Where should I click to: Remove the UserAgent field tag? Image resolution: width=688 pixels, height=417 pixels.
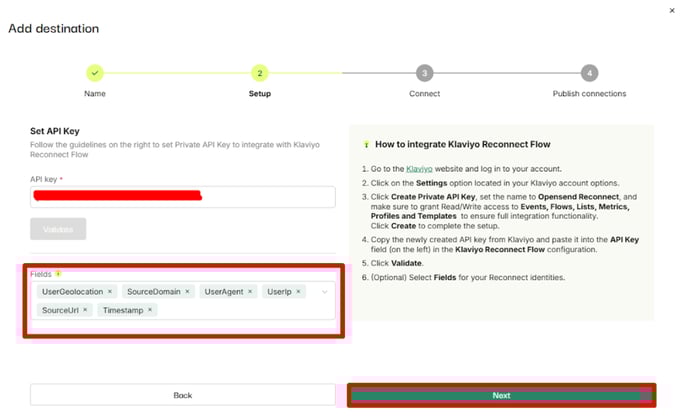click(250, 291)
